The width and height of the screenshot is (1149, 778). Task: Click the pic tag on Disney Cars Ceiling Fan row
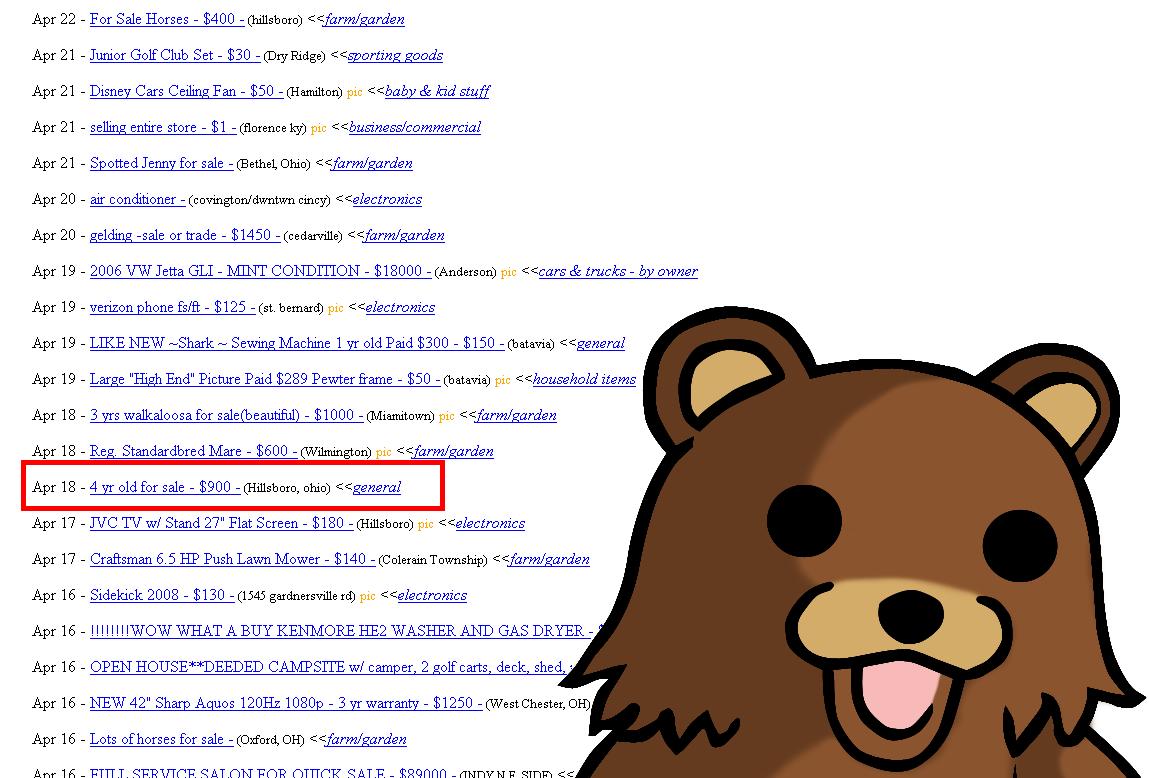coord(355,92)
